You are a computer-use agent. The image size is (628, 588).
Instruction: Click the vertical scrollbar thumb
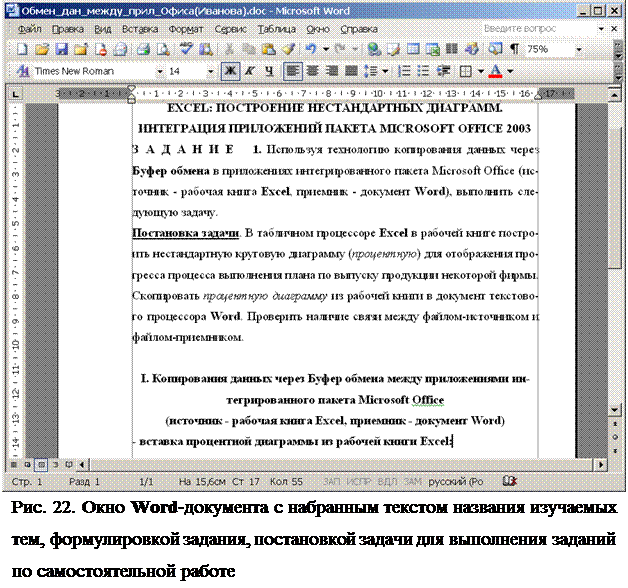615,199
